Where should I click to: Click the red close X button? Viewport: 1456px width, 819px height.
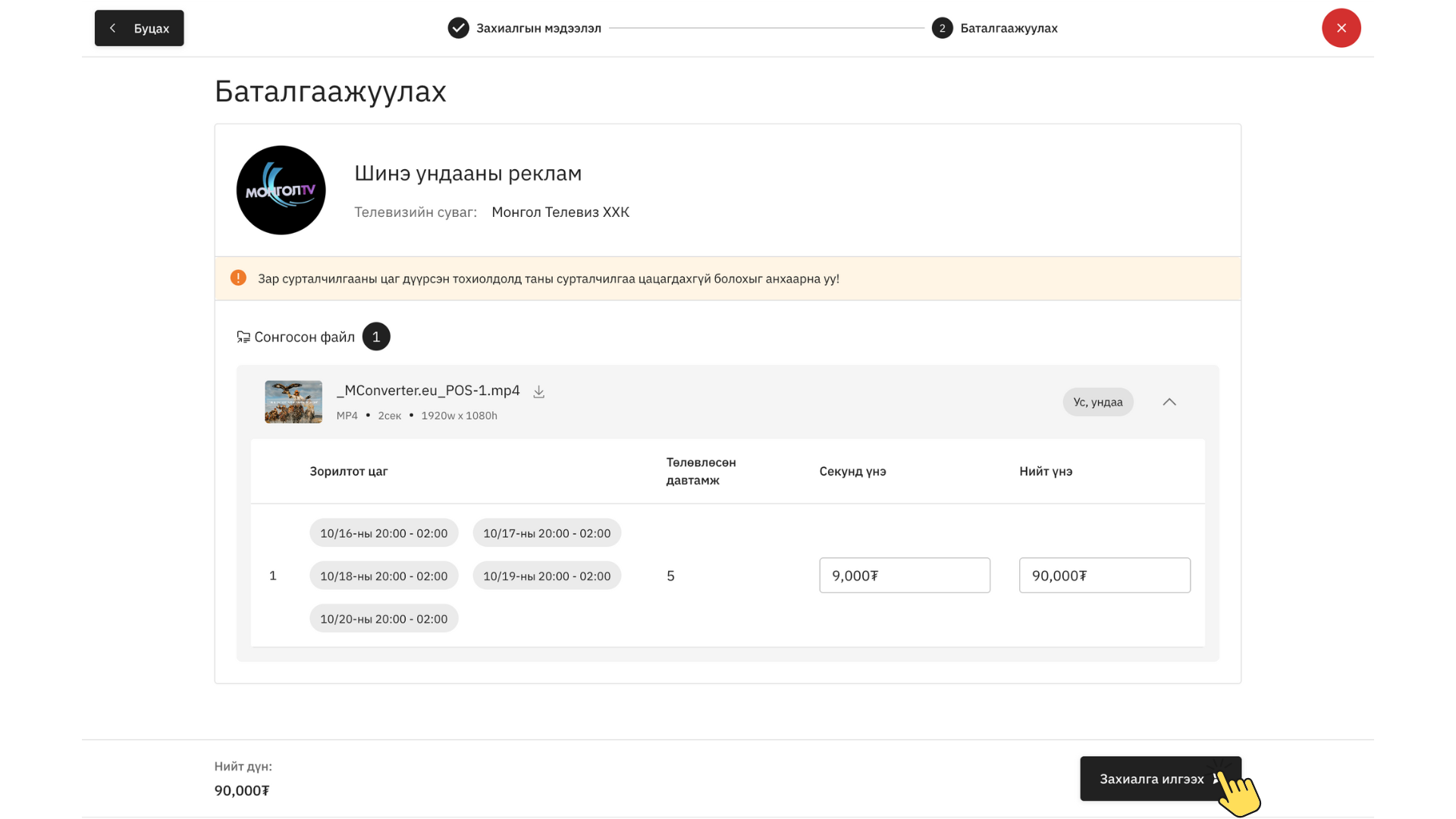[1341, 28]
